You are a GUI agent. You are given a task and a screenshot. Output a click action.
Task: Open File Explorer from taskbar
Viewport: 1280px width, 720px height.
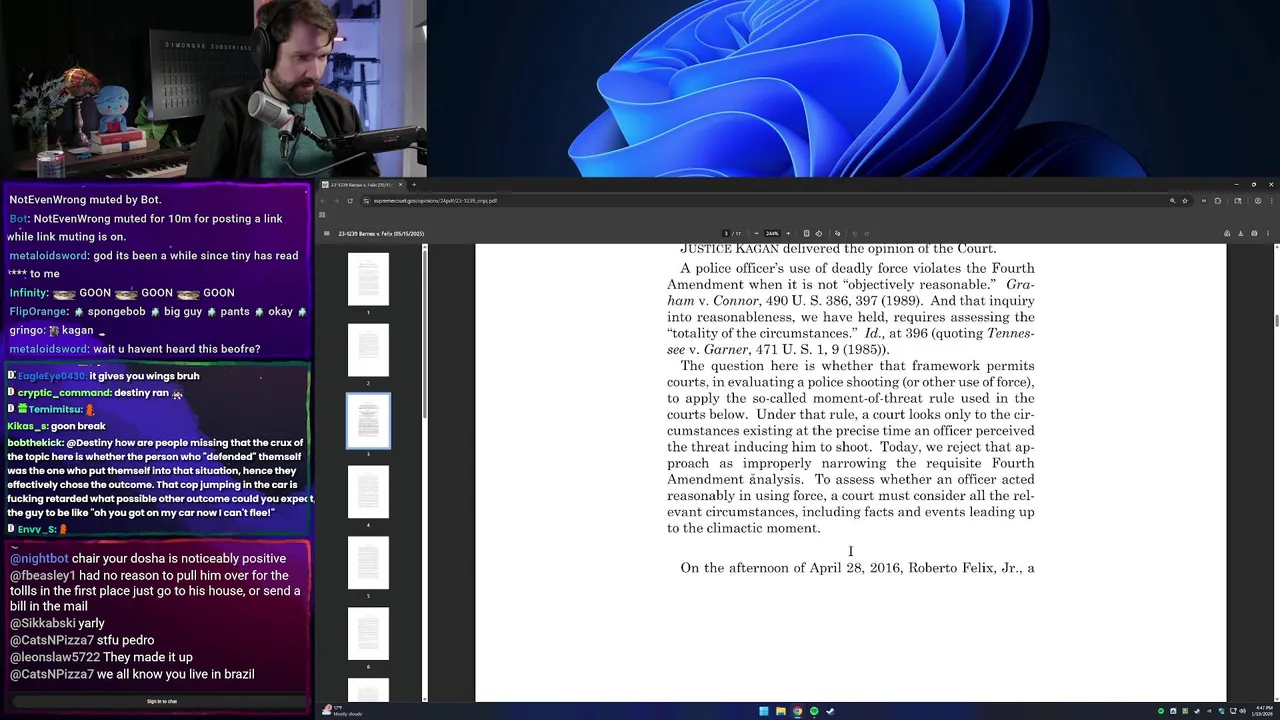[x=781, y=711]
